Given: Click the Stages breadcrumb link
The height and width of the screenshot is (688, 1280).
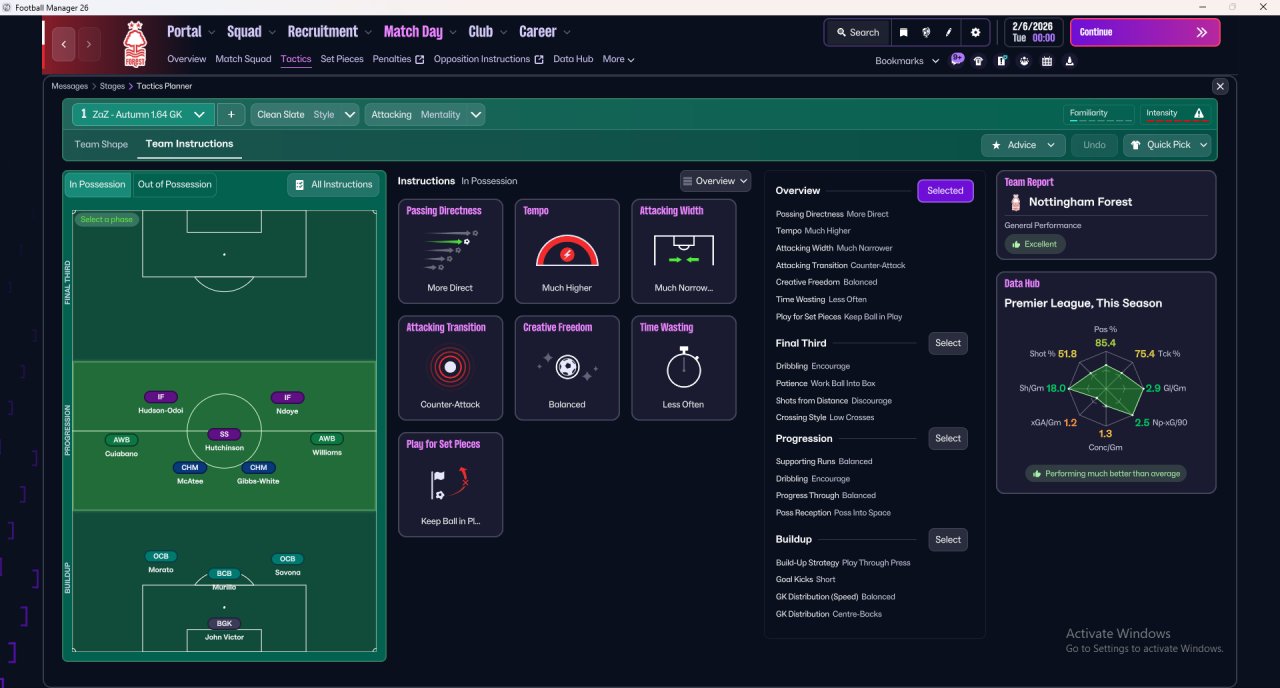Looking at the screenshot, I should click(112, 87).
